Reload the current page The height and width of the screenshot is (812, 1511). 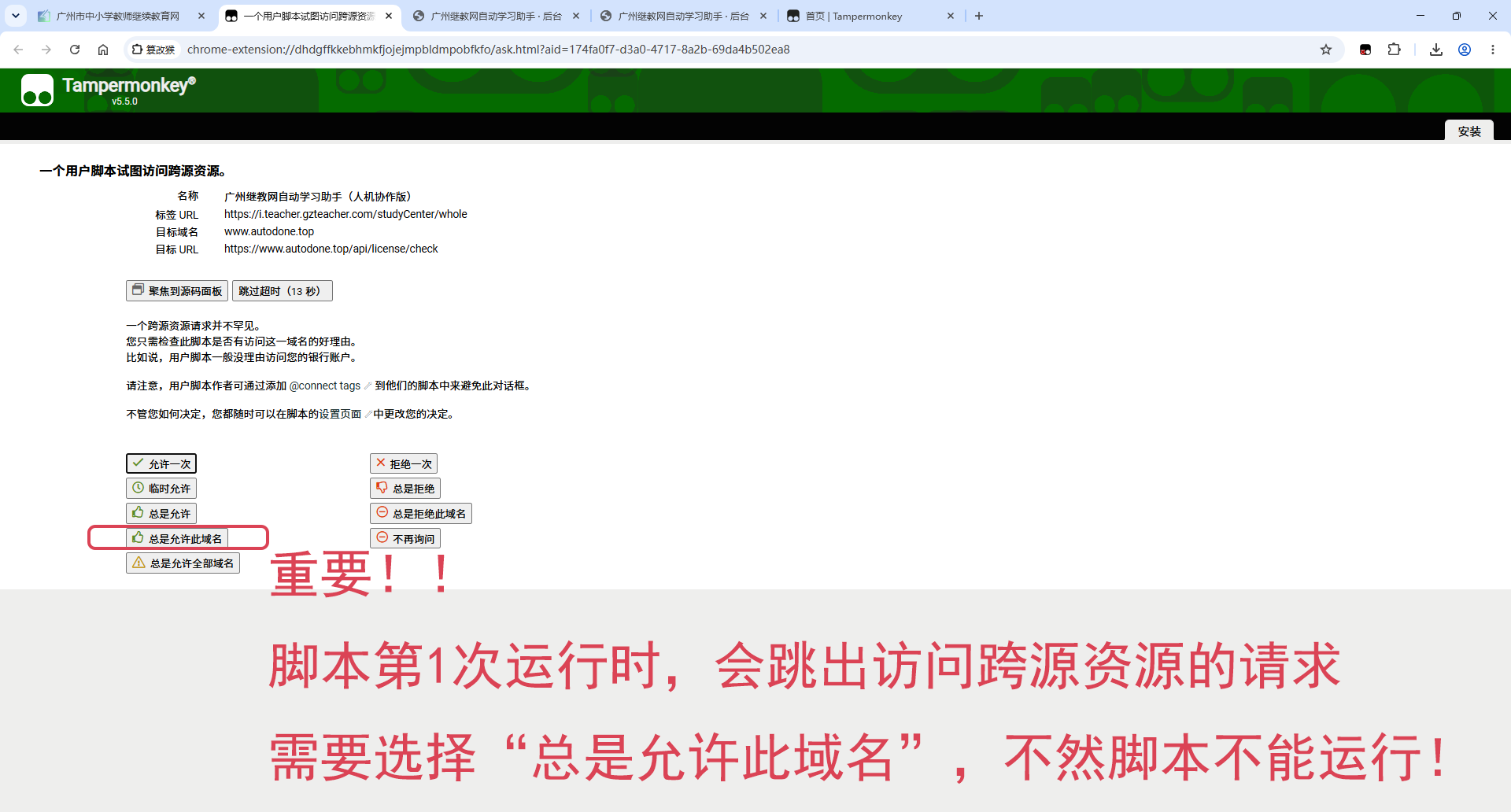(75, 50)
